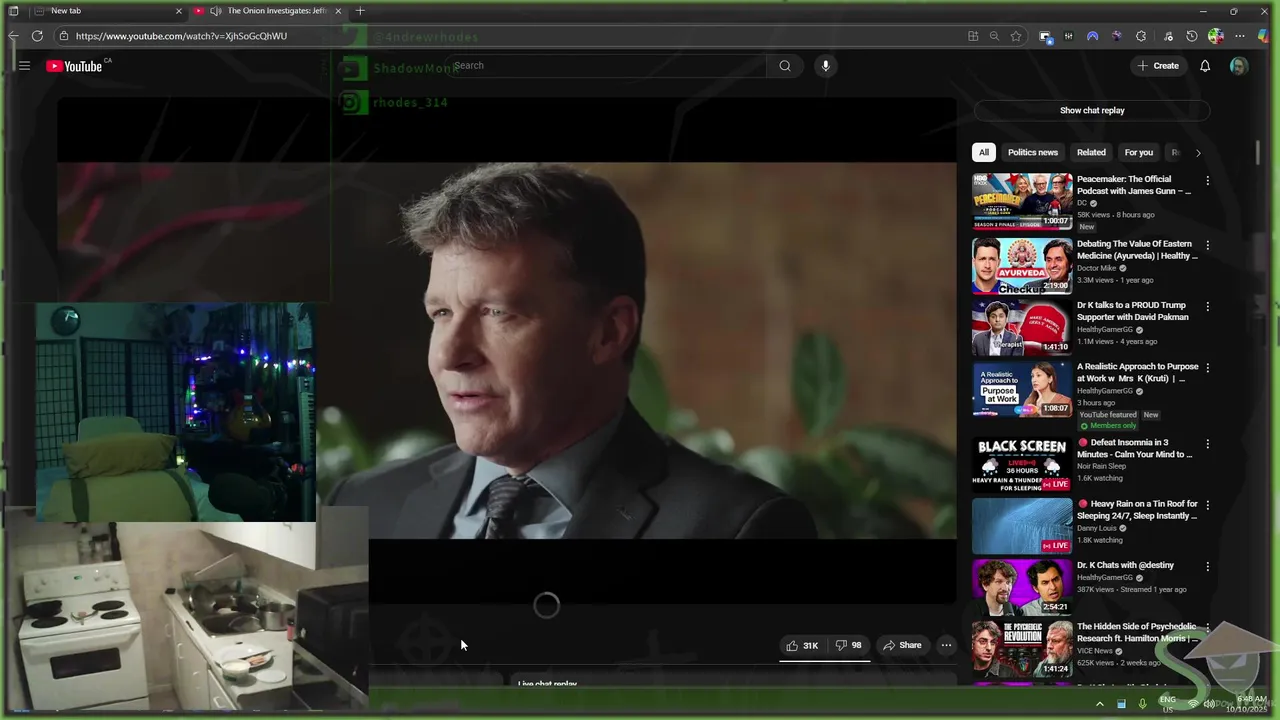Image resolution: width=1280 pixels, height=720 pixels.
Task: Select the For you filter chip
Action: (1138, 153)
